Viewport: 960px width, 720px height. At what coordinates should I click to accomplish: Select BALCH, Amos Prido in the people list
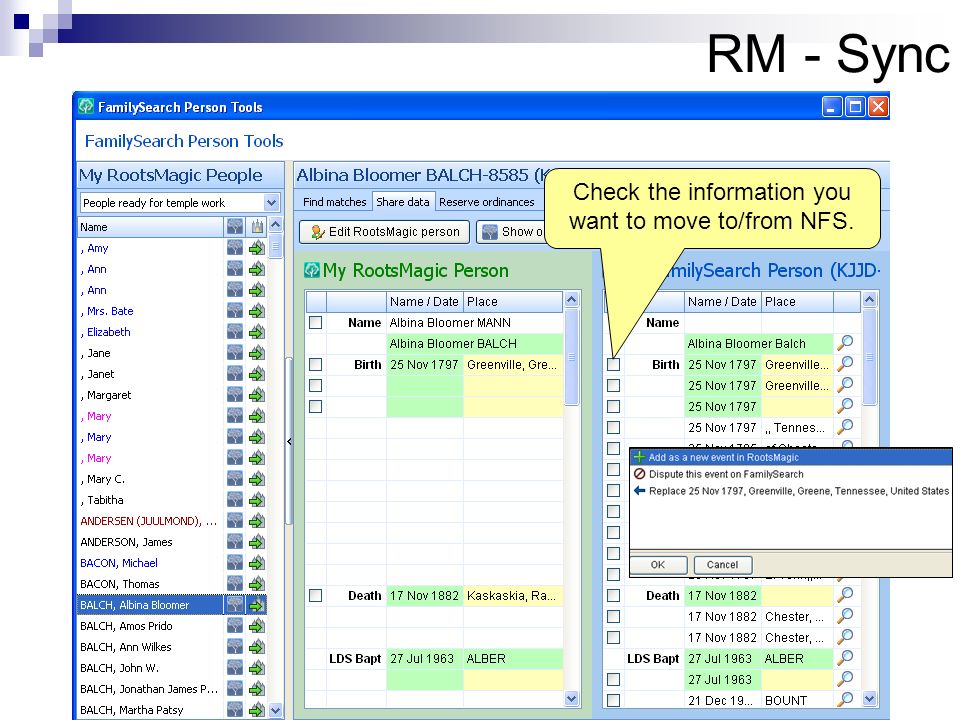pos(149,626)
